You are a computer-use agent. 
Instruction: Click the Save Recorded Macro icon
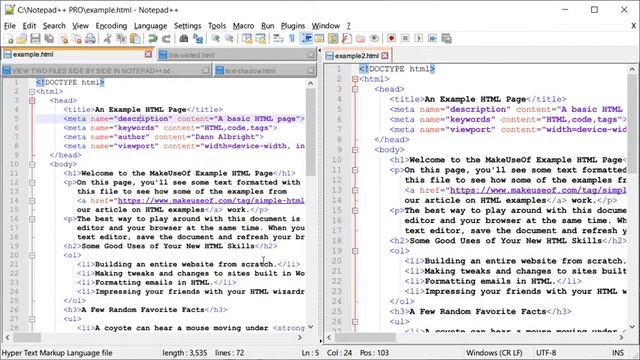(446, 39)
